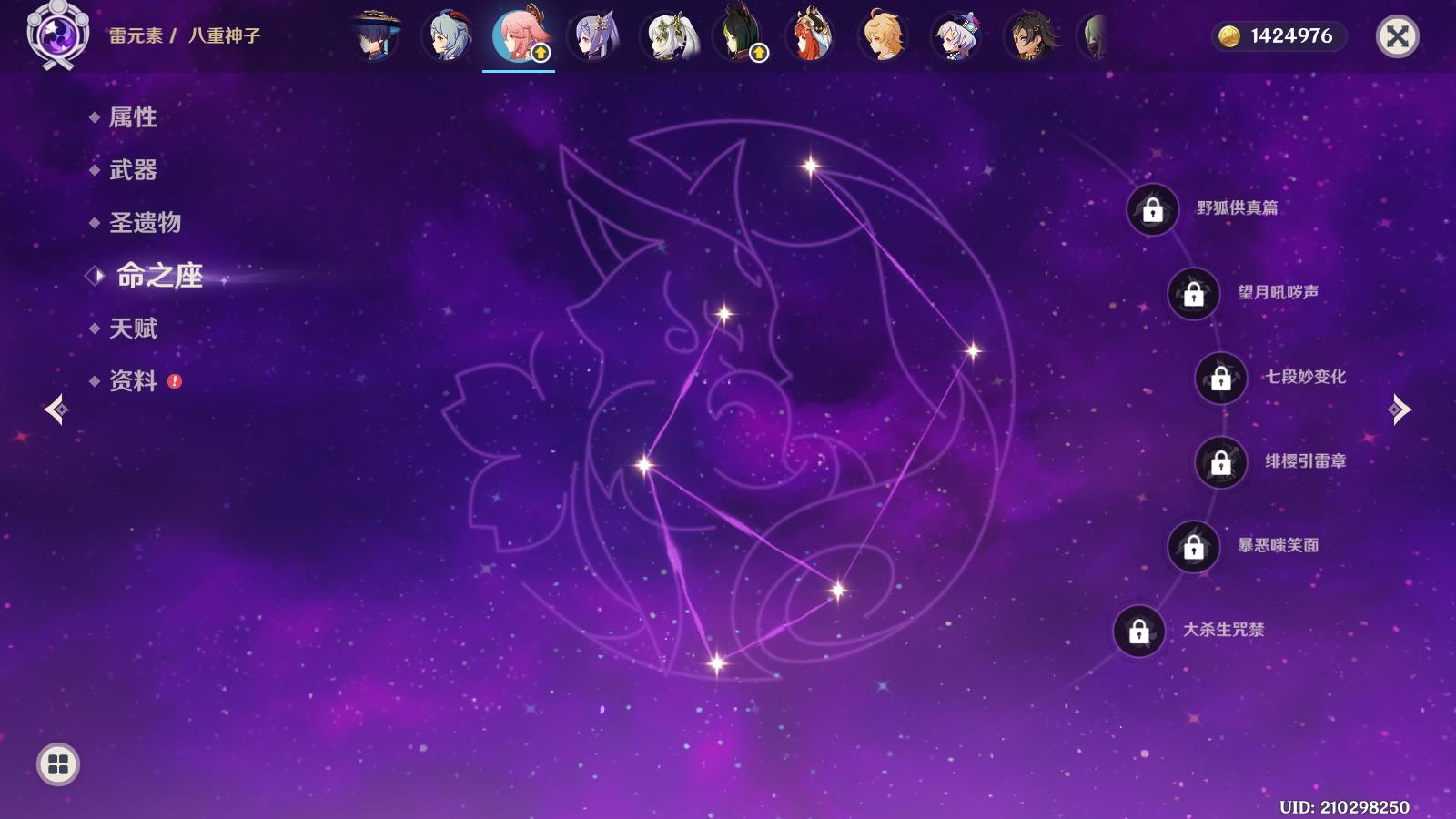Click the Electro element emblem
This screenshot has width=1456, height=819.
click(58, 35)
